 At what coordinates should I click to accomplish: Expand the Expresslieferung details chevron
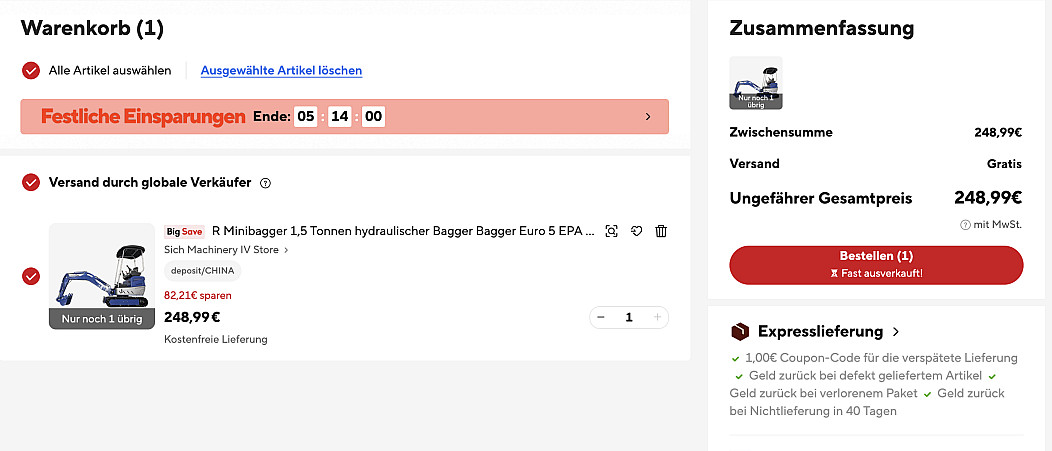point(895,331)
